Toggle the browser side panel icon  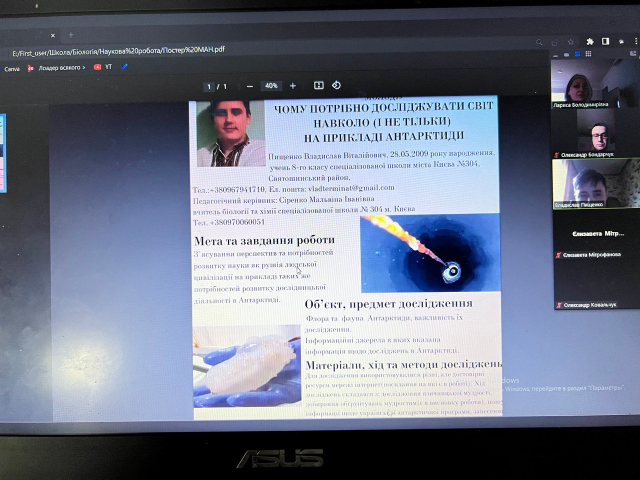click(606, 41)
